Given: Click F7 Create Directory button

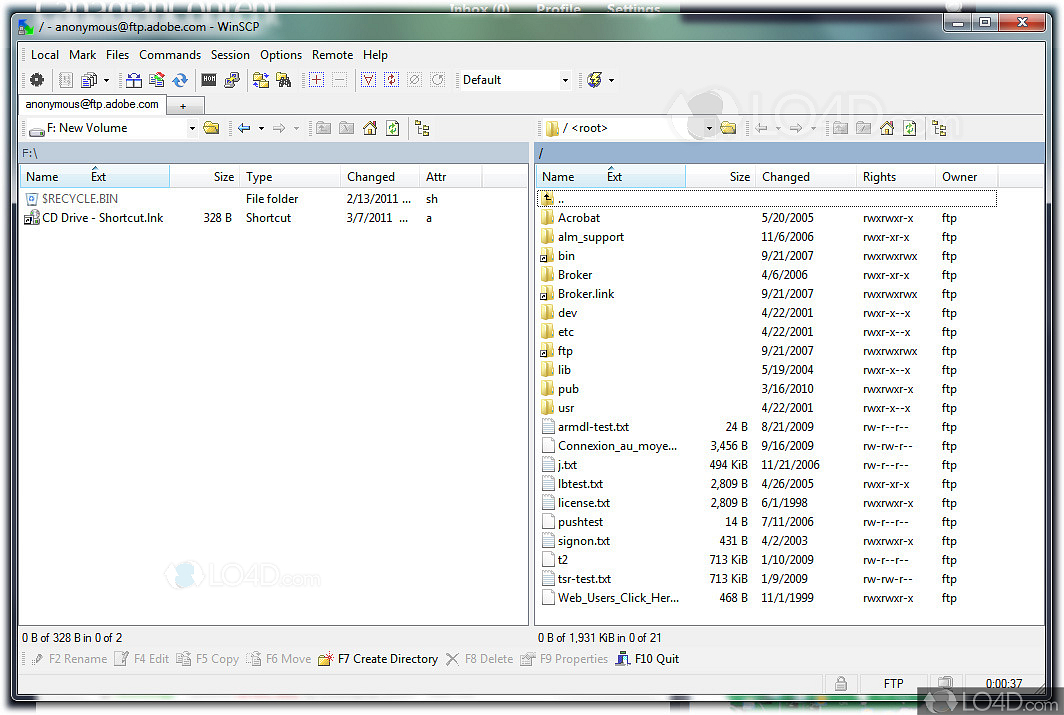Looking at the screenshot, I should tap(378, 659).
